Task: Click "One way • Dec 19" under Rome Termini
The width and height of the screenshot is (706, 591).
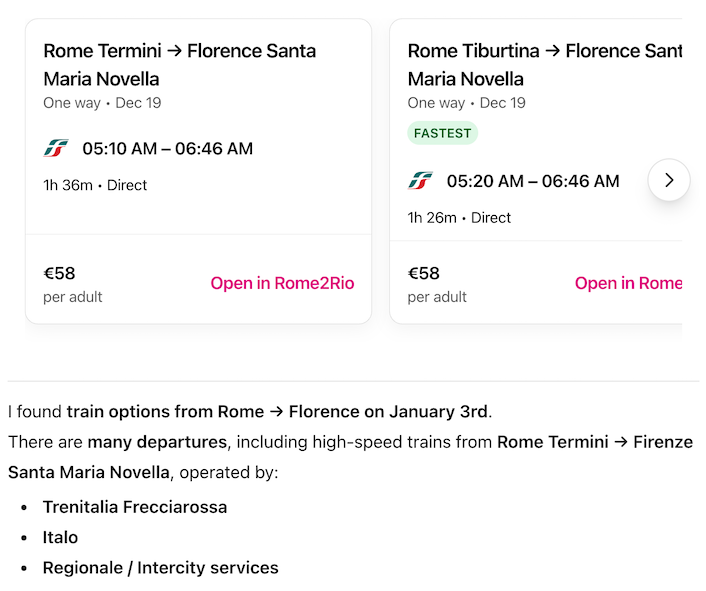Action: pos(102,103)
